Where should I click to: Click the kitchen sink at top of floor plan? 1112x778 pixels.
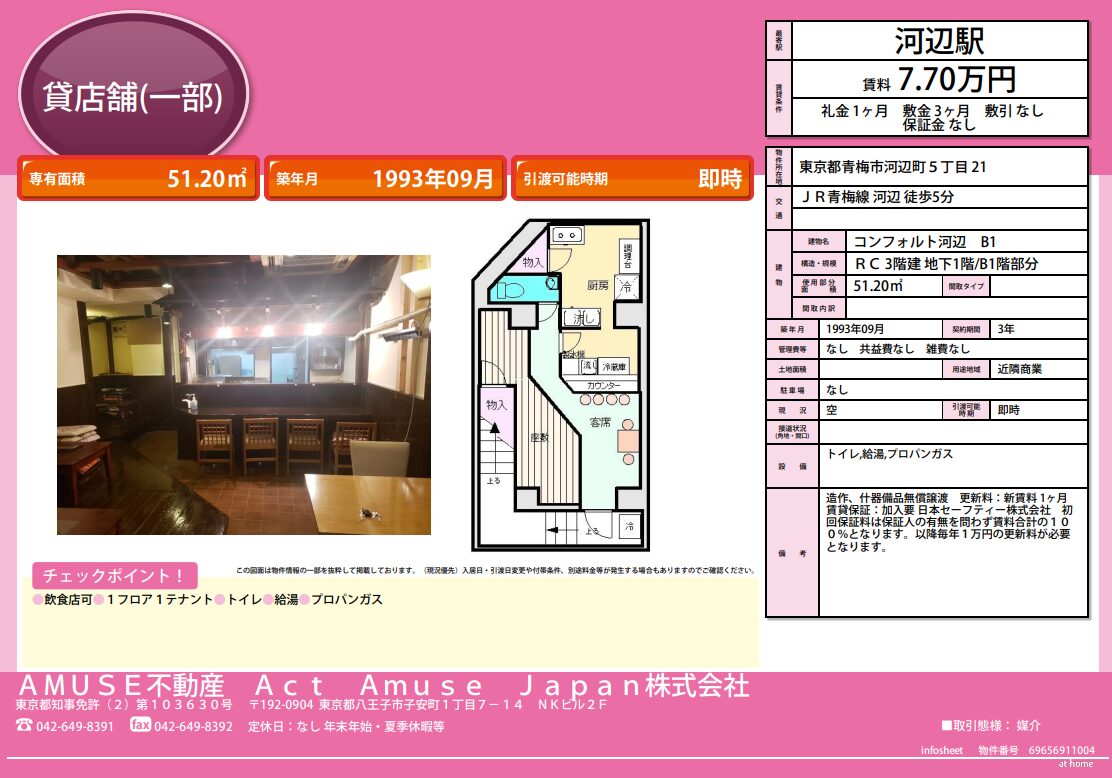[568, 236]
